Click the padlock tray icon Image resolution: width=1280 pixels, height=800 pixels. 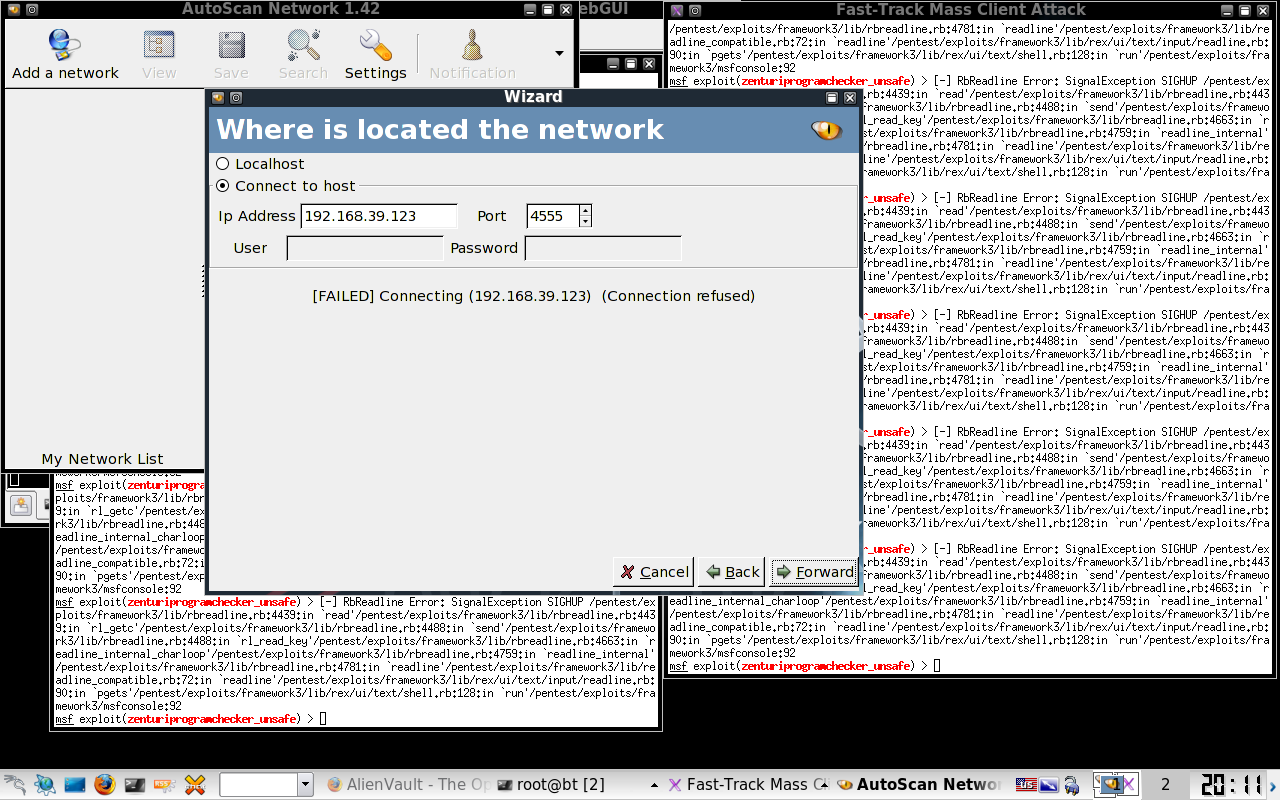1072,785
